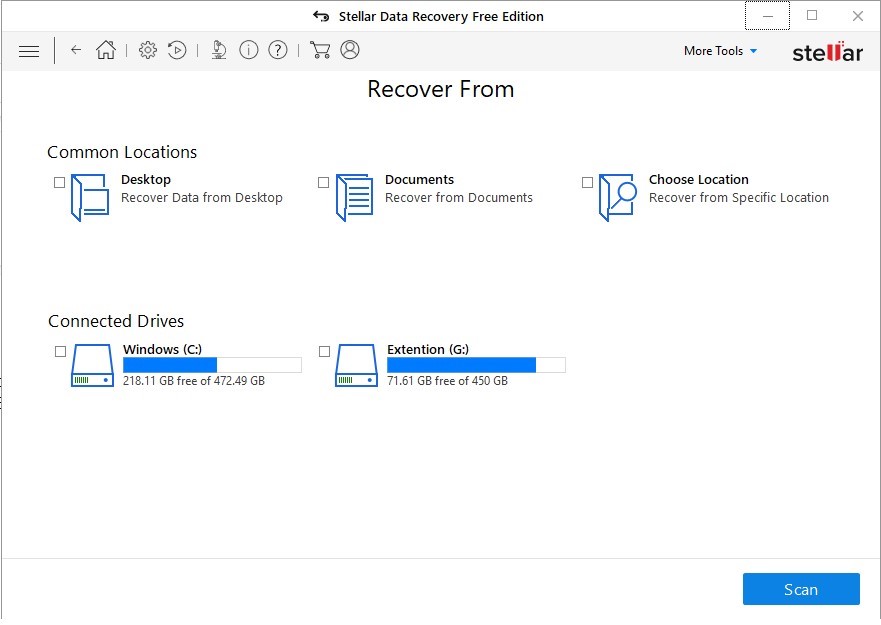Click the 'Documents' label
The image size is (881, 625).
tap(419, 180)
